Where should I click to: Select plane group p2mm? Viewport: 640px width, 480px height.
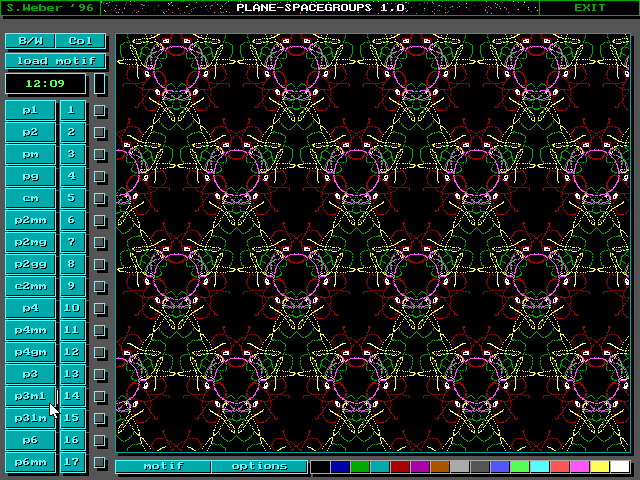pyautogui.click(x=30, y=220)
